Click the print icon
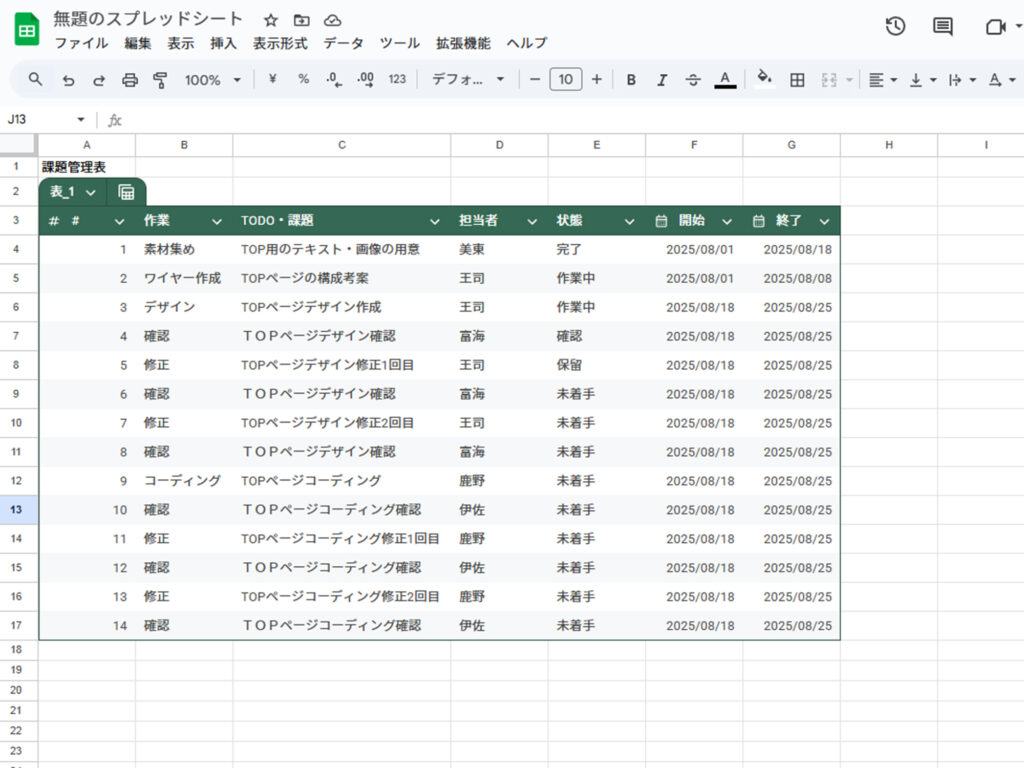 130,80
